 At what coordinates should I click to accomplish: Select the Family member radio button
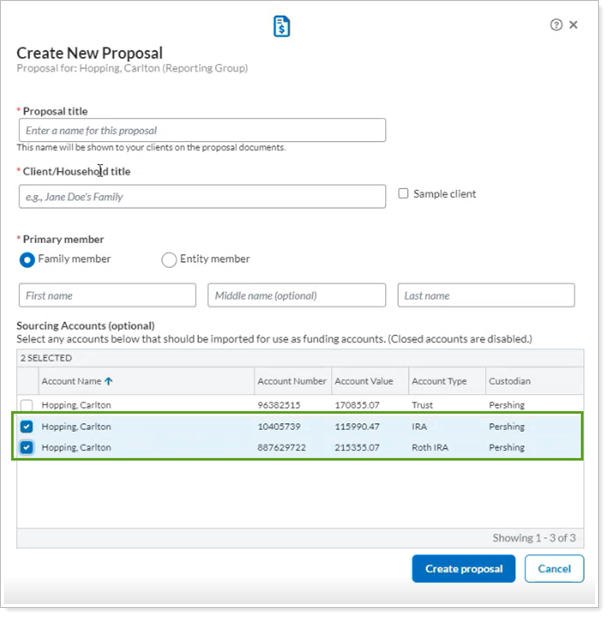(27, 259)
